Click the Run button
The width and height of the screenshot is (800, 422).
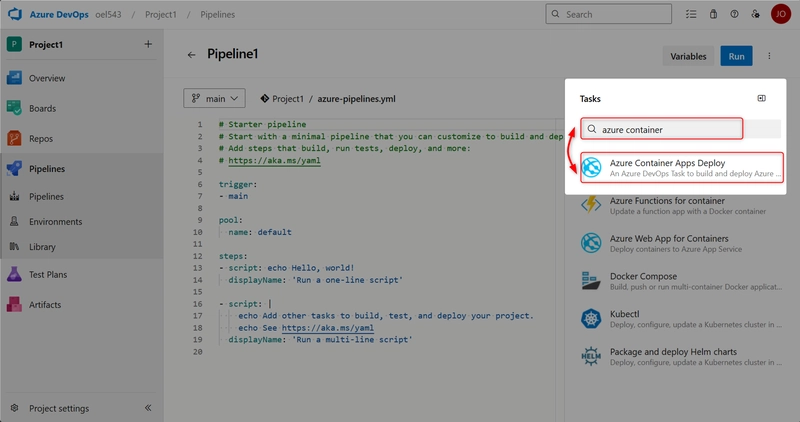736,56
